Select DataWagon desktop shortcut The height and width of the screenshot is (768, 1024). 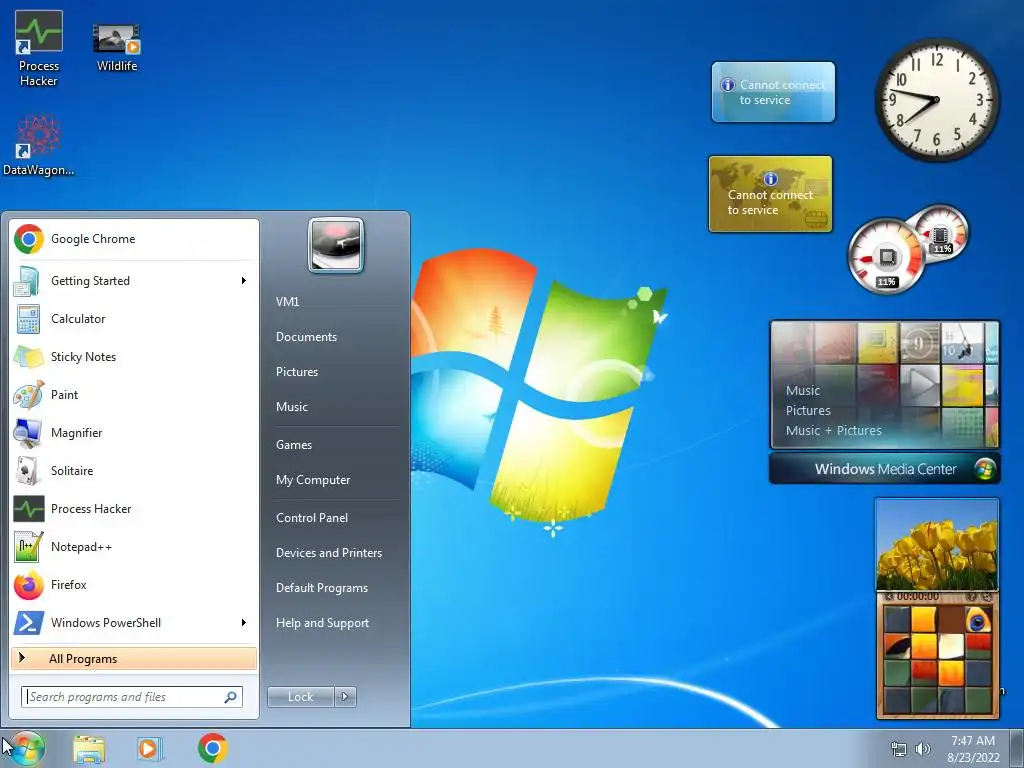(x=39, y=145)
